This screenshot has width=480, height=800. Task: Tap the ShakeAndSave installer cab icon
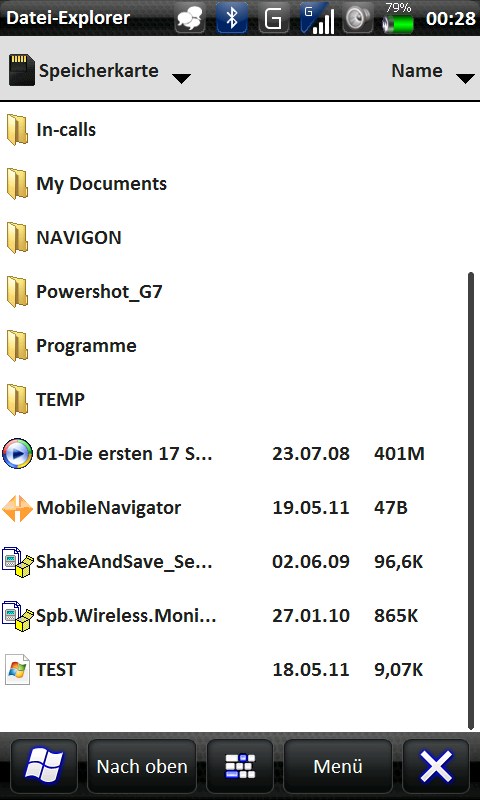17,562
